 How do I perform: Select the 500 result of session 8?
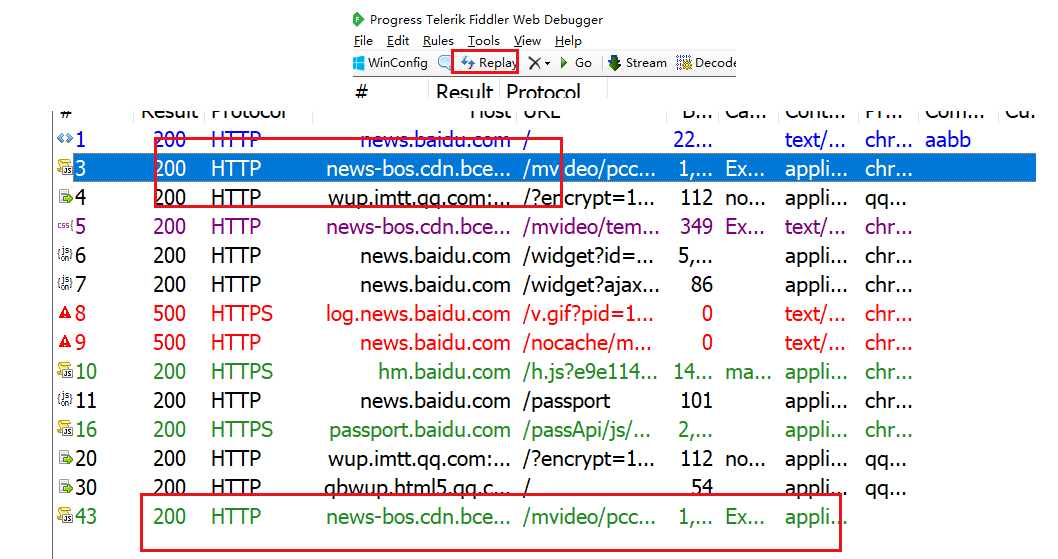tap(169, 314)
